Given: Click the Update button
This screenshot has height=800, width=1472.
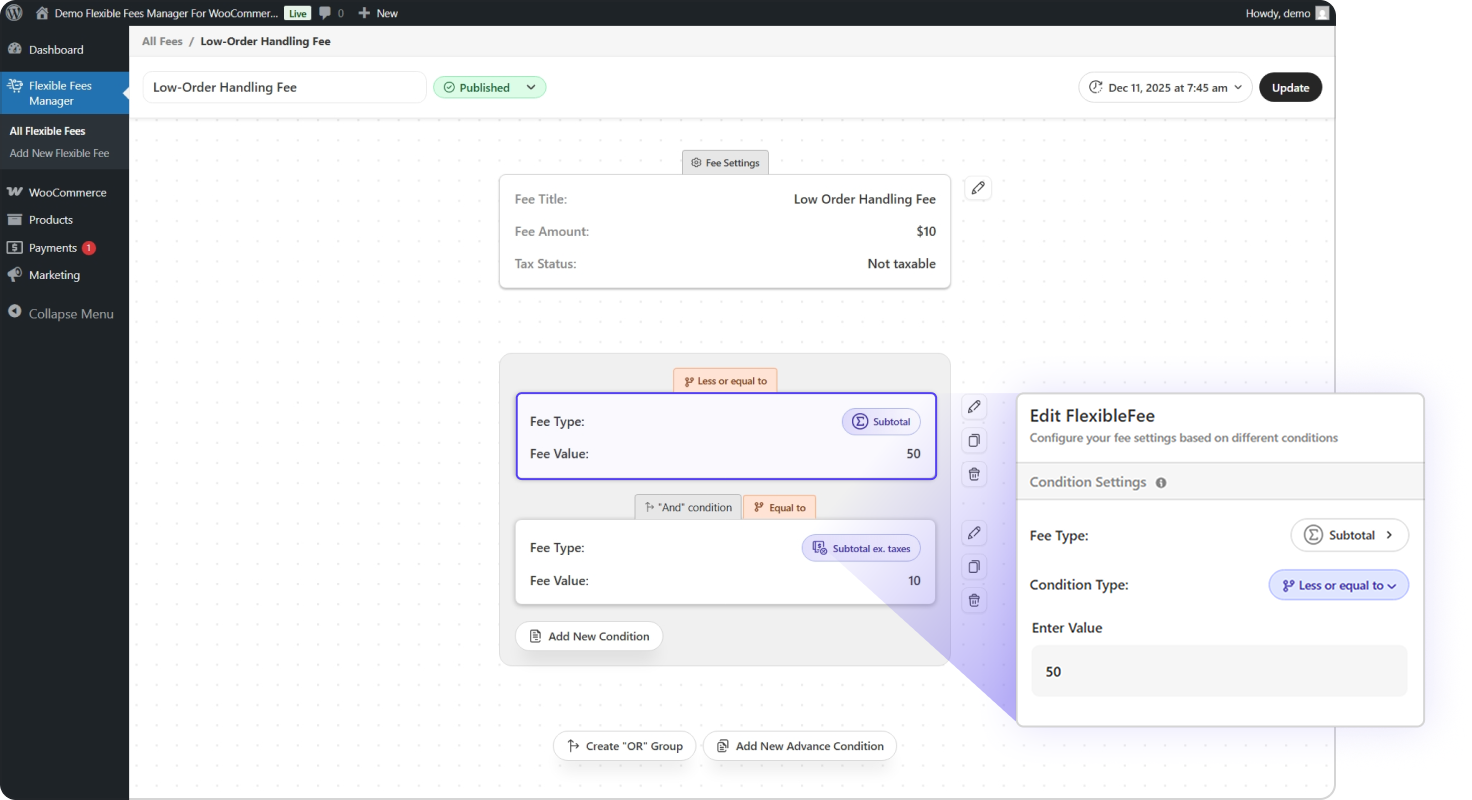Looking at the screenshot, I should 1290,88.
